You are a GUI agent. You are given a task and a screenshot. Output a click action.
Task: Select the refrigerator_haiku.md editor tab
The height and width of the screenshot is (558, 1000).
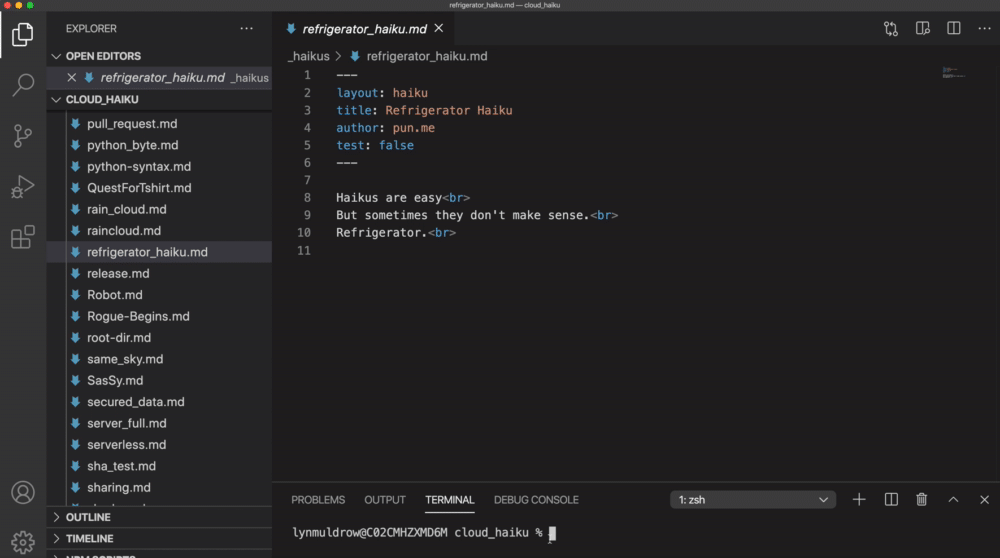(x=364, y=29)
